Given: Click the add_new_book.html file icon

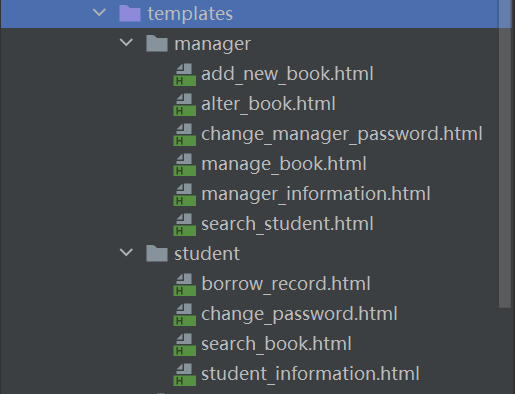Looking at the screenshot, I should click(184, 75).
